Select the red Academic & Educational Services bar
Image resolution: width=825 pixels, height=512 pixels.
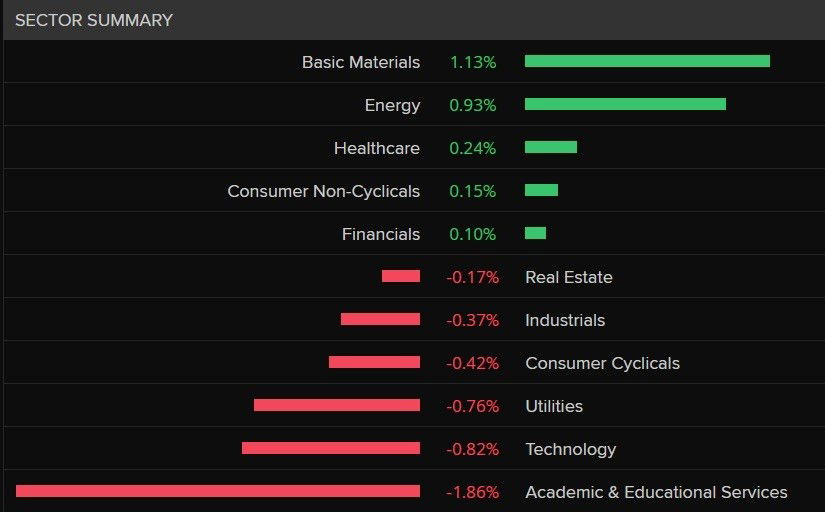pos(218,491)
